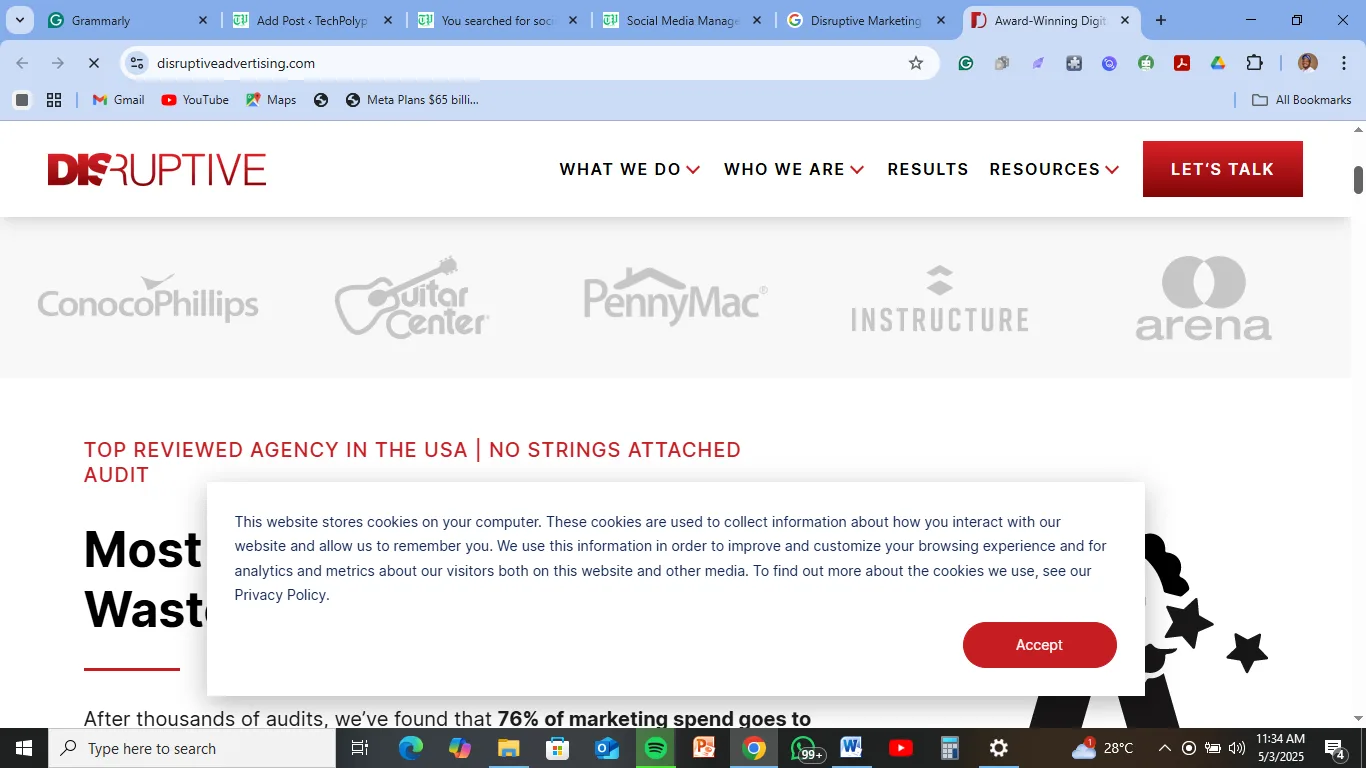Open the Windows Start menu
This screenshot has height=768, width=1366.
coord(23,748)
